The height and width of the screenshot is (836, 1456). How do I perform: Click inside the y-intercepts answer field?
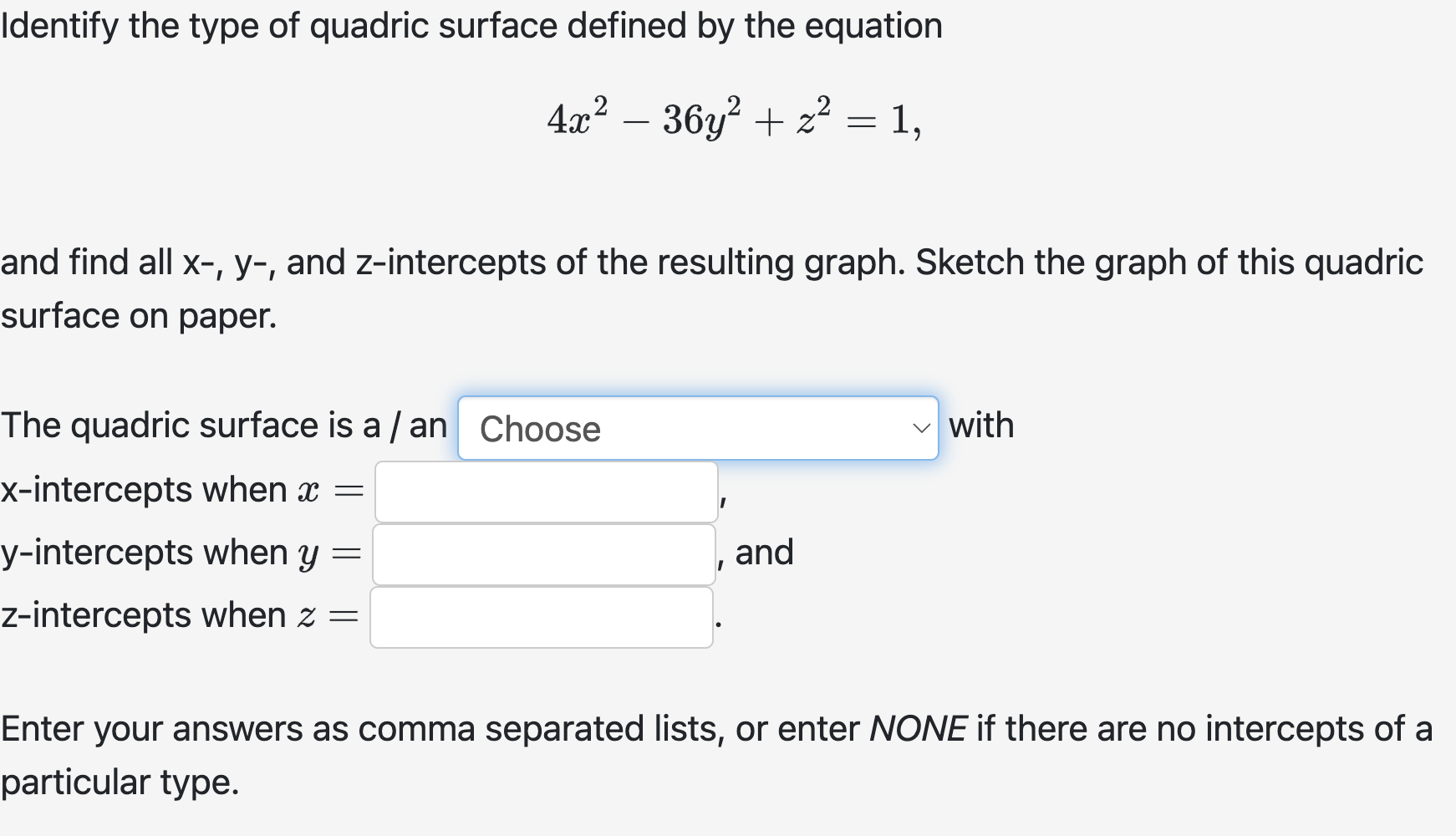click(543, 553)
